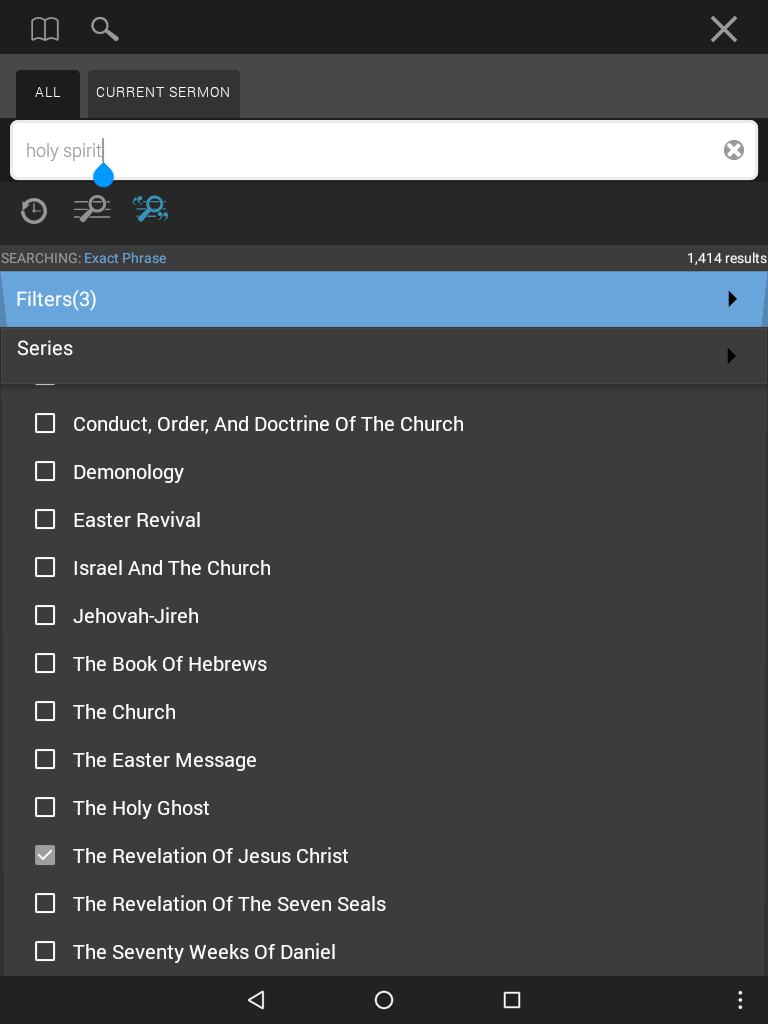768x1024 pixels.
Task: Check Easter Revival series checkbox
Action: point(45,520)
